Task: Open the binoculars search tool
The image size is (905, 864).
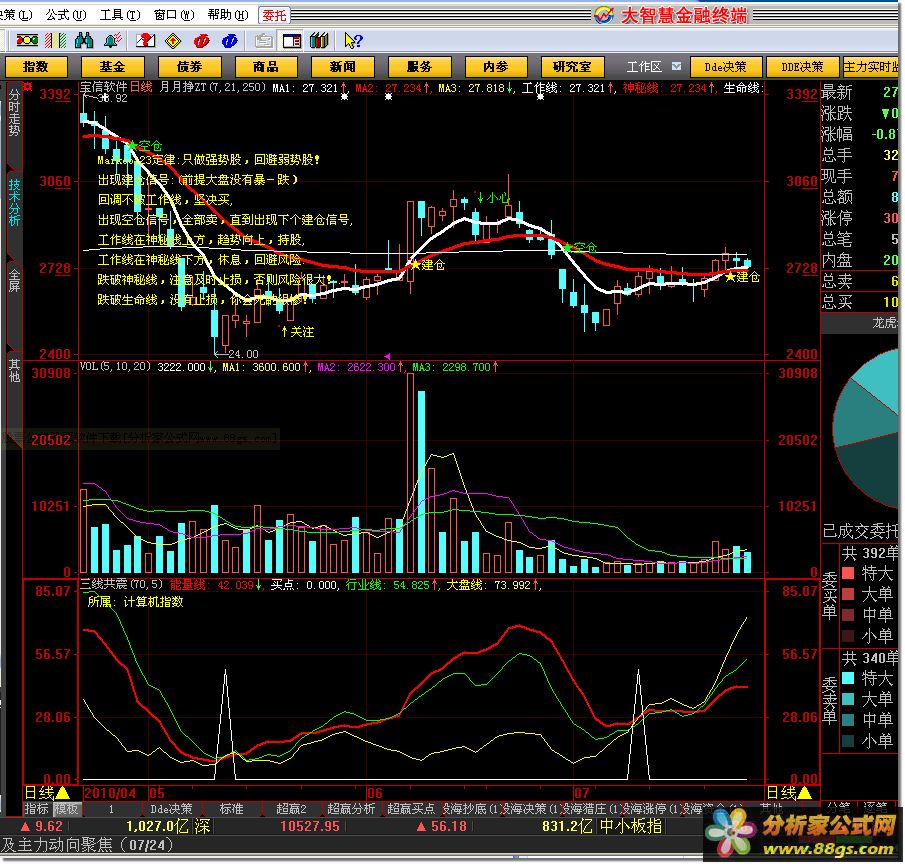Action: click(x=84, y=40)
